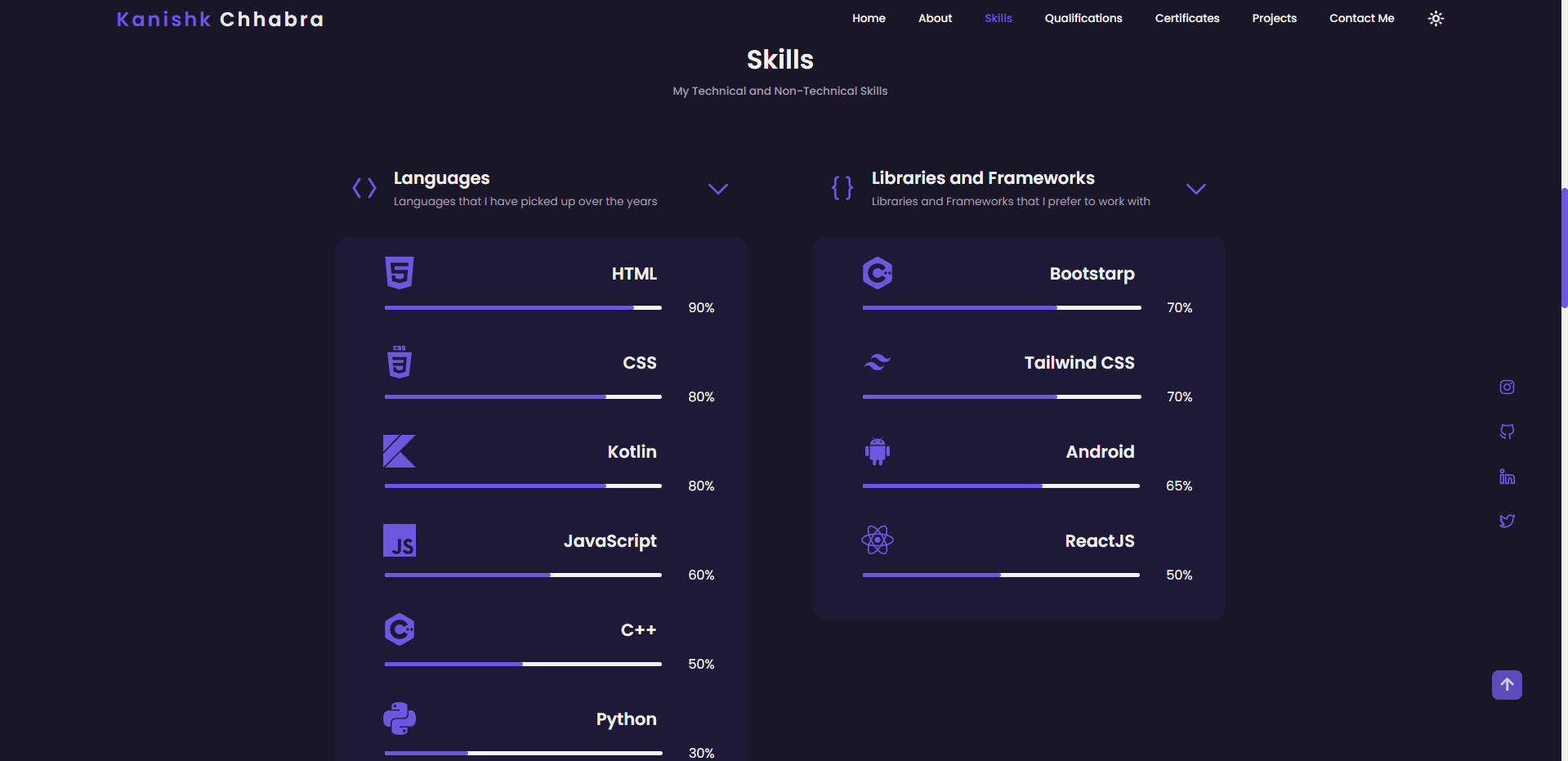Click the 'Python' skill label

pyautogui.click(x=626, y=719)
